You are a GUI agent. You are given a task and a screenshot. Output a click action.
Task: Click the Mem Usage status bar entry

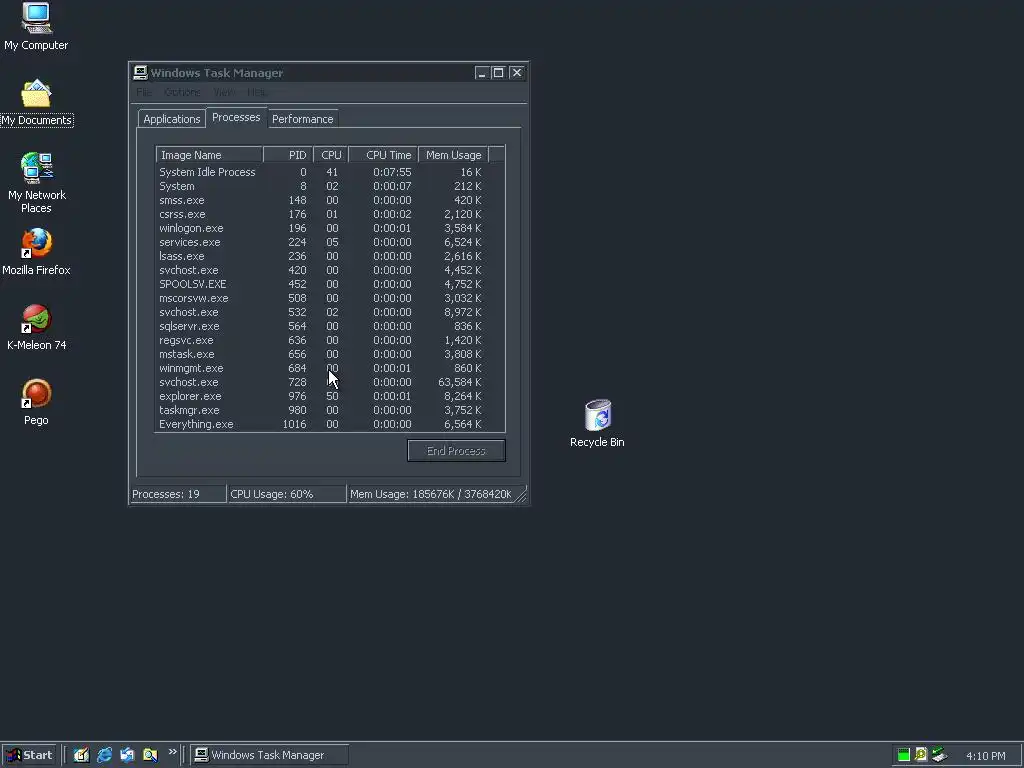coord(431,494)
